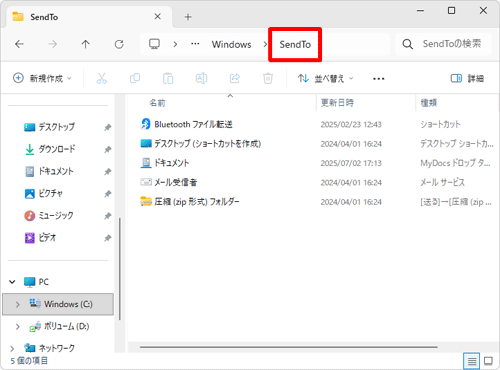Click the 2025/02/23 12:43 date cell
This screenshot has height=370, width=500.
click(x=351, y=124)
